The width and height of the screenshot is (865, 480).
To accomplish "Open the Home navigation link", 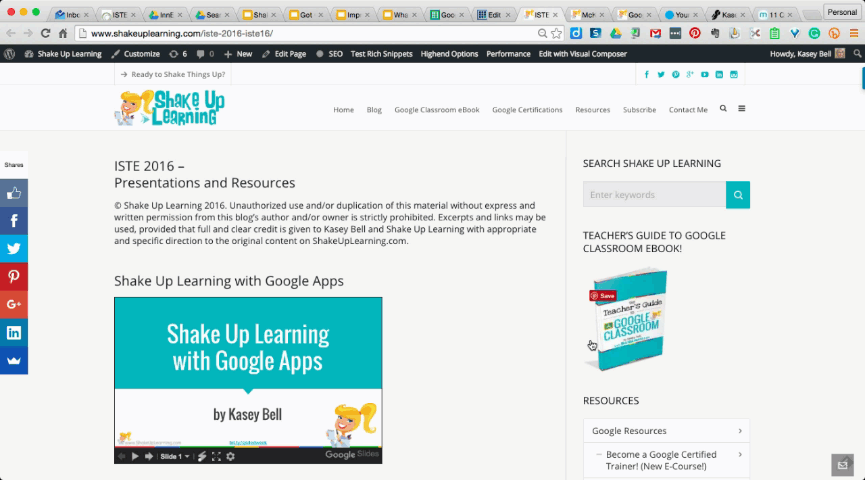I will [344, 110].
